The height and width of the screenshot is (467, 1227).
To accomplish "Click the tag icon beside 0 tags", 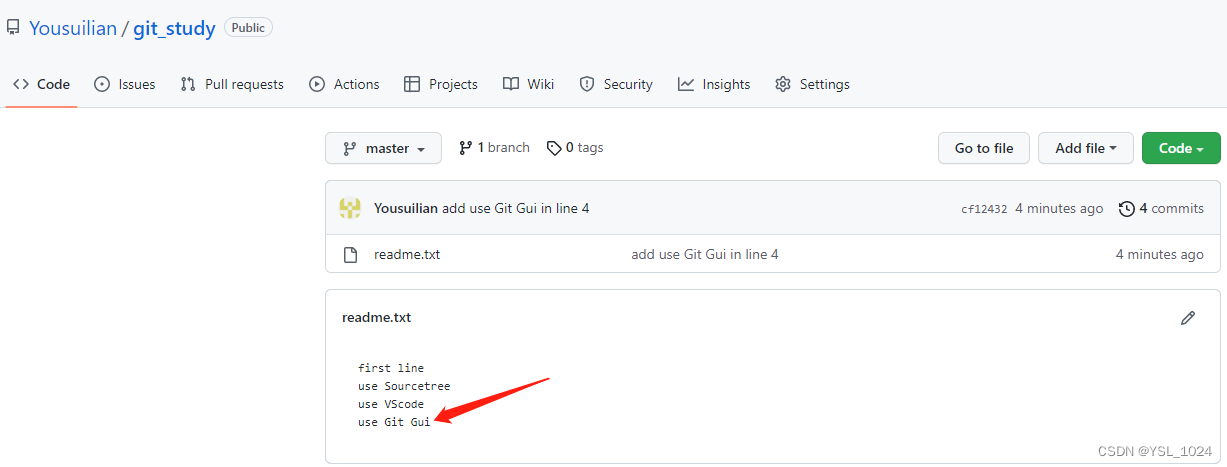I will (x=554, y=148).
